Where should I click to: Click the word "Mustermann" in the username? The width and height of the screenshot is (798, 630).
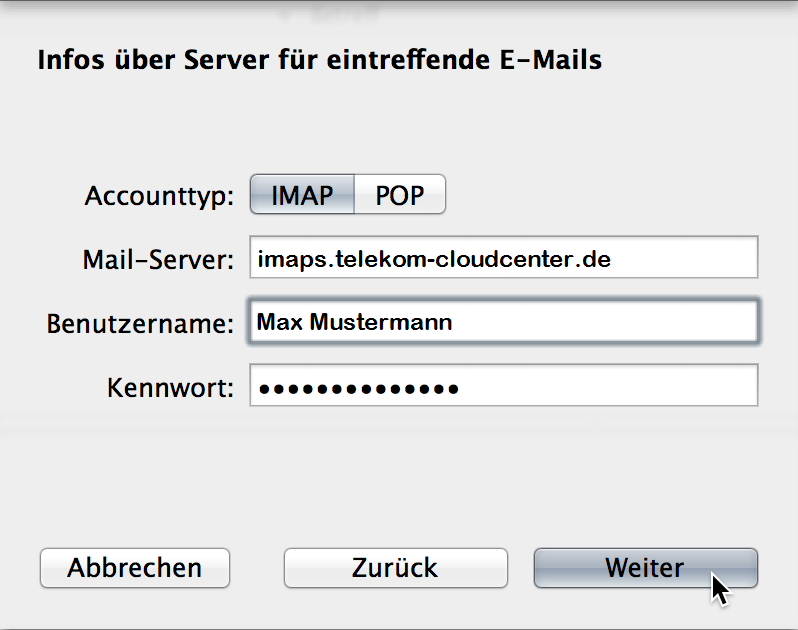click(381, 322)
